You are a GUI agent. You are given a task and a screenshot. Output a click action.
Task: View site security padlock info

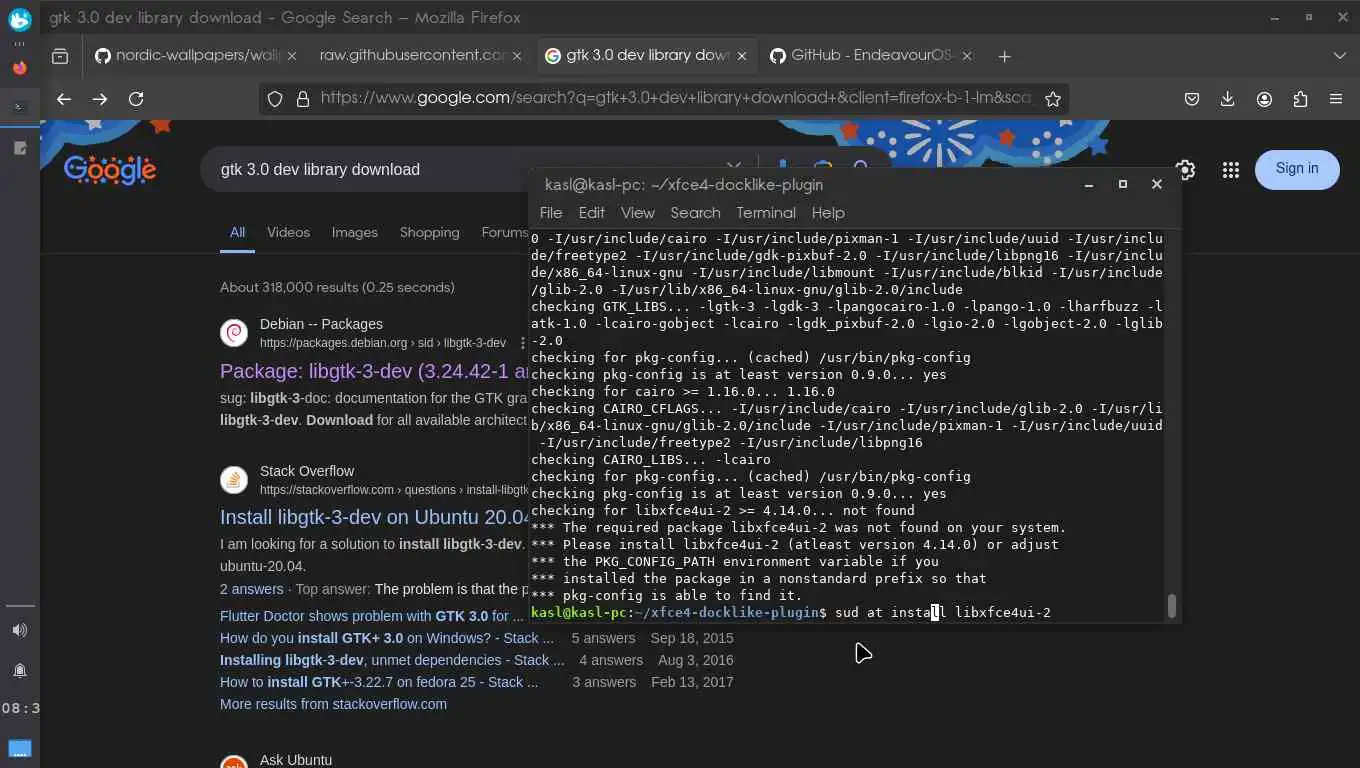[301, 99]
